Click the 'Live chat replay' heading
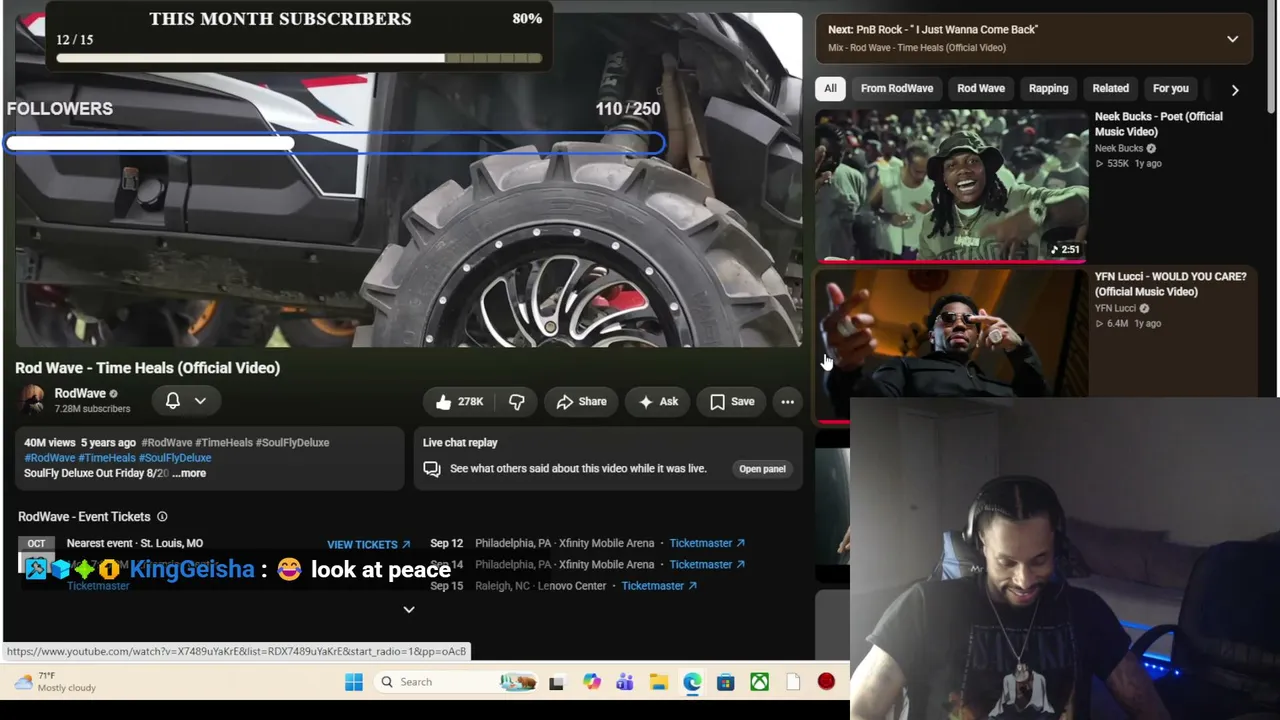This screenshot has height=720, width=1280. click(460, 442)
